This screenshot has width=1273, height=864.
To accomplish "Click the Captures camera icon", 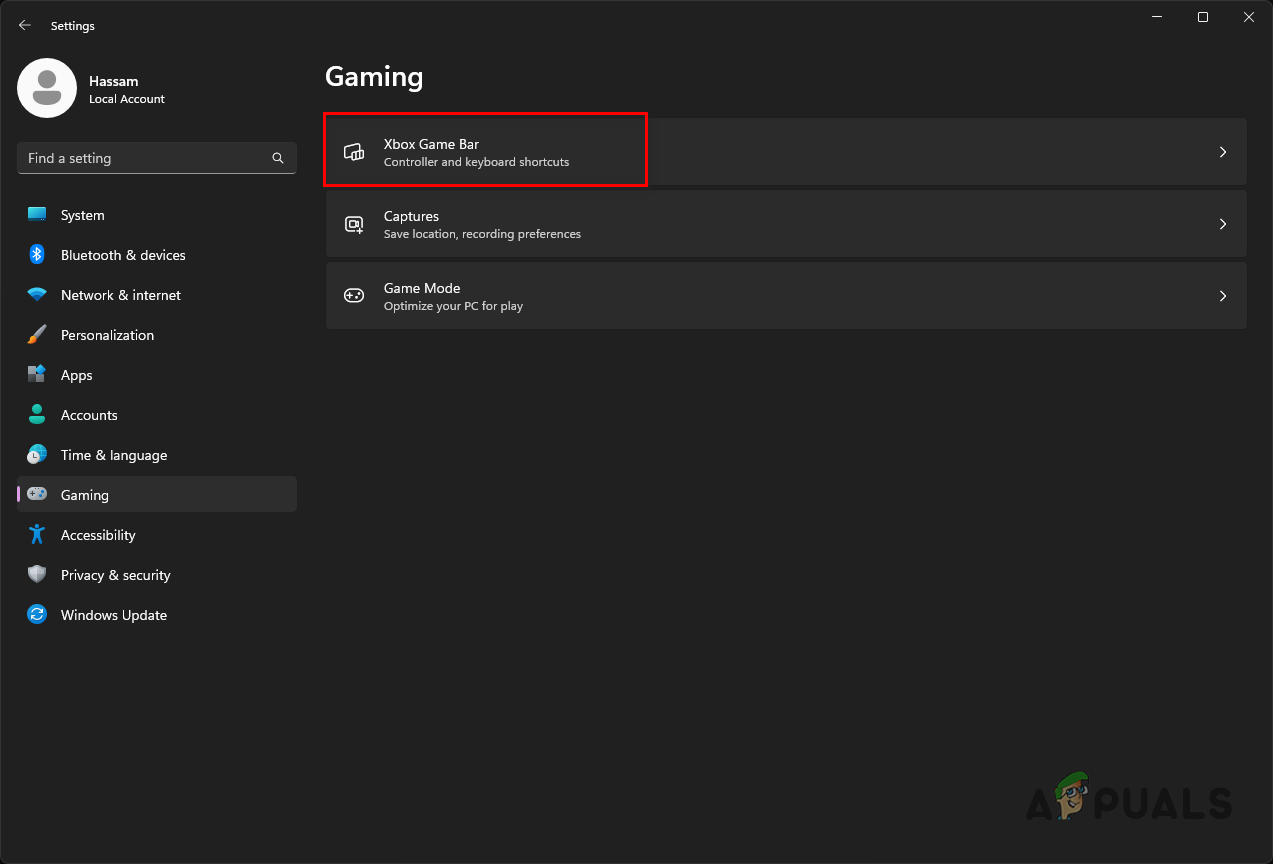I will point(354,224).
